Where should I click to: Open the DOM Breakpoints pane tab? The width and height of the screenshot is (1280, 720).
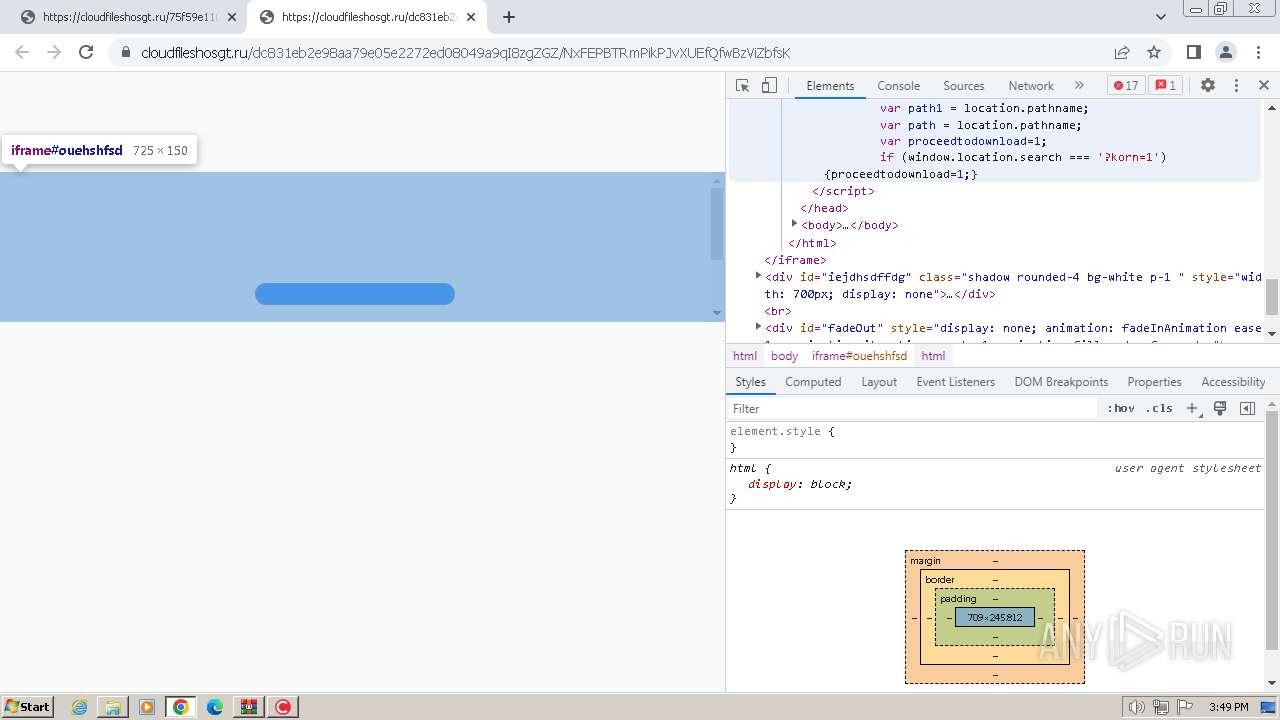(x=1061, y=382)
